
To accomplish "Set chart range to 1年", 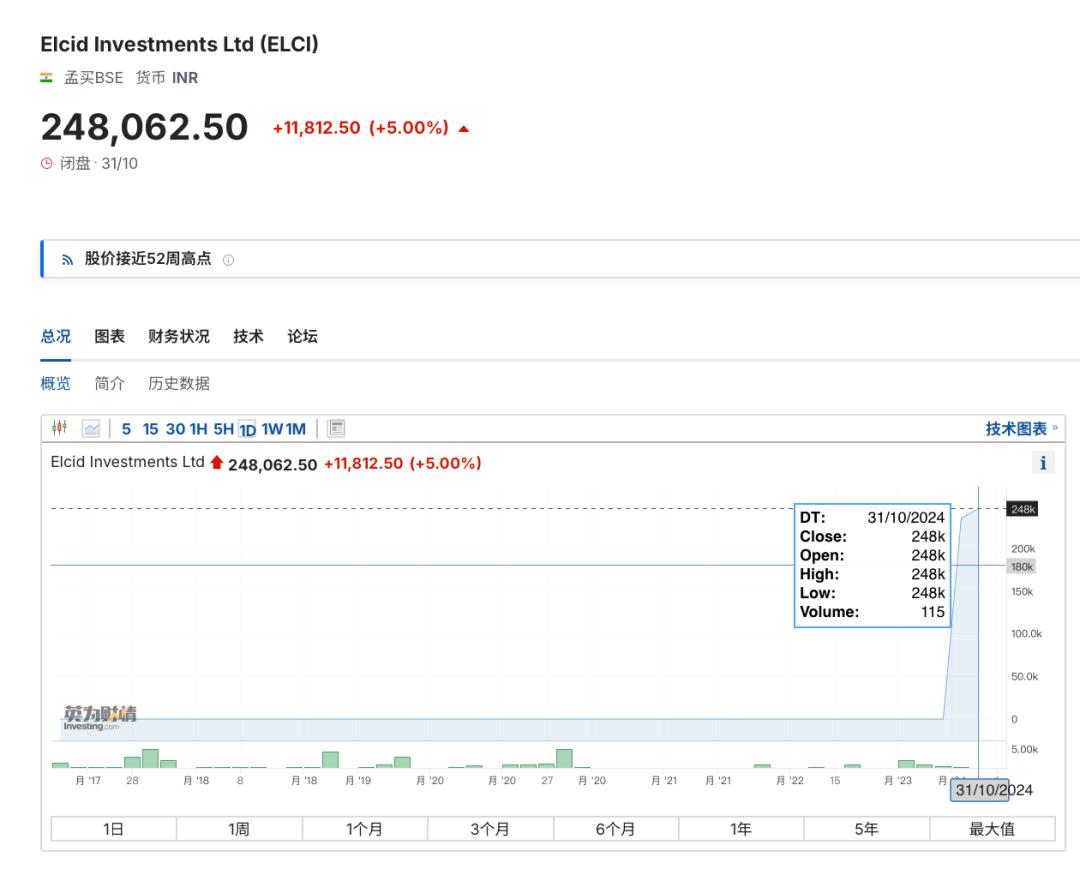I will click(741, 829).
